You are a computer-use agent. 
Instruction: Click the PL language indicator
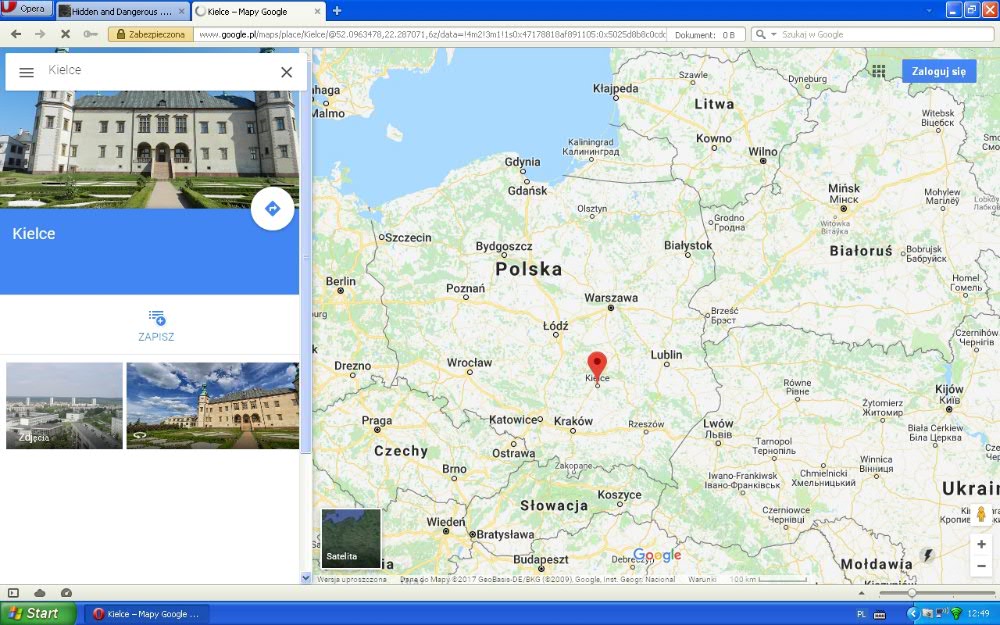pyautogui.click(x=862, y=614)
